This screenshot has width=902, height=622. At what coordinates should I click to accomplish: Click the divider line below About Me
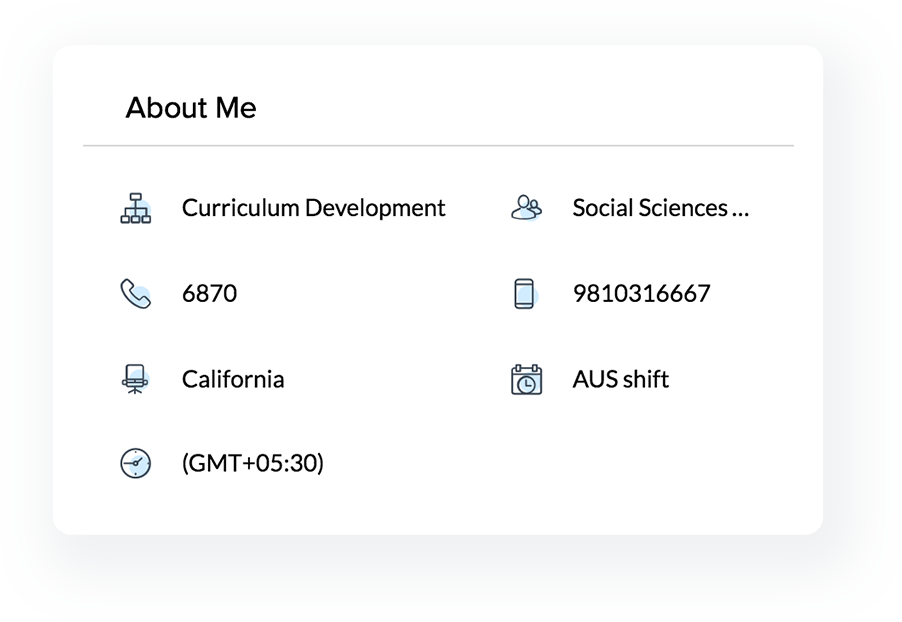(438, 146)
